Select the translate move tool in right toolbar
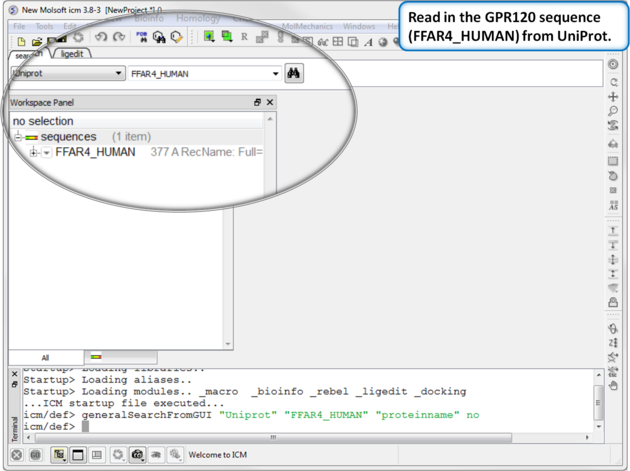 click(x=613, y=97)
